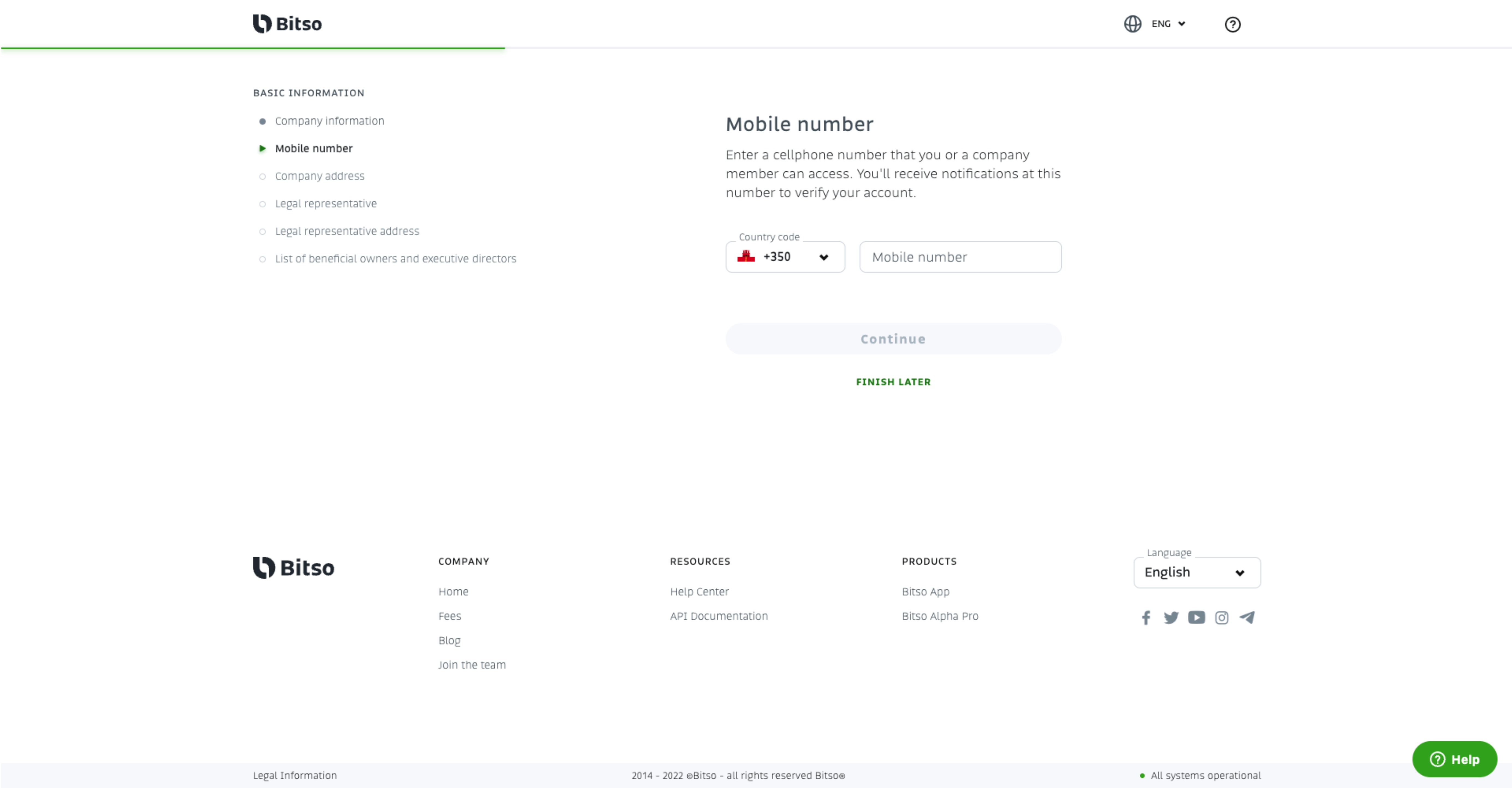Image resolution: width=1512 pixels, height=788 pixels.
Task: Open Bitso App link
Action: coord(925,592)
